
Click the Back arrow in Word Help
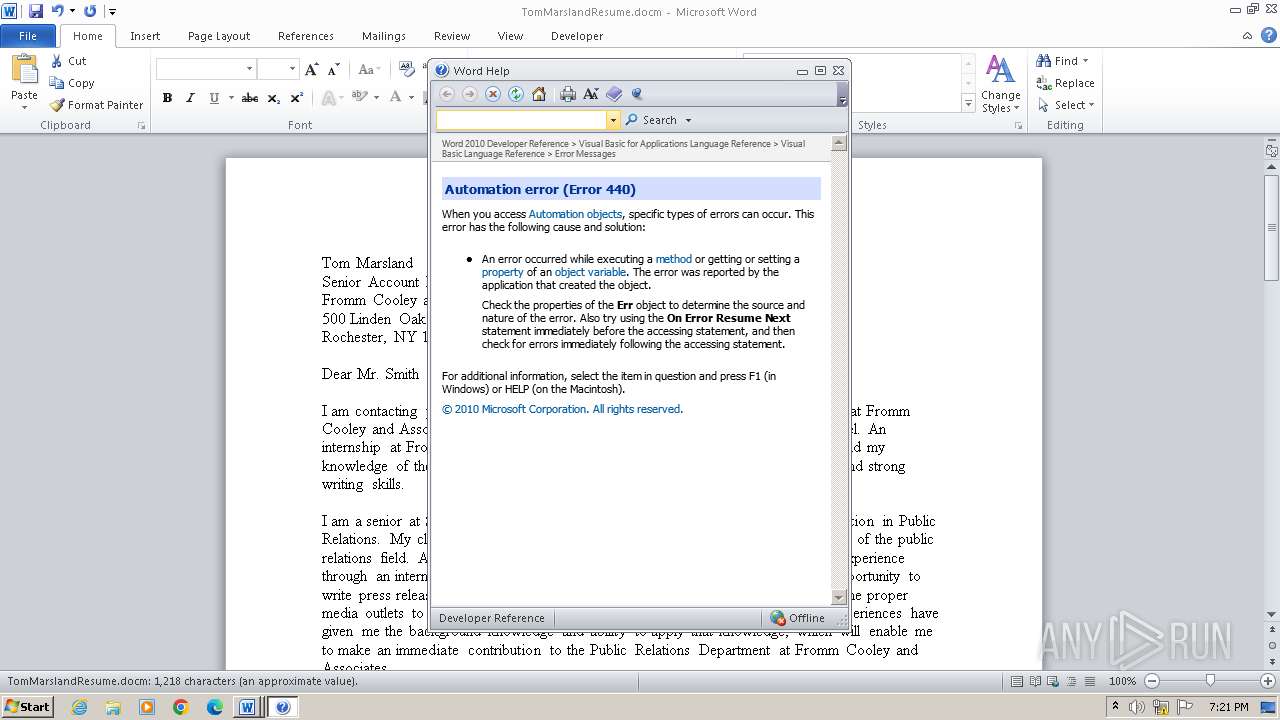pos(447,94)
